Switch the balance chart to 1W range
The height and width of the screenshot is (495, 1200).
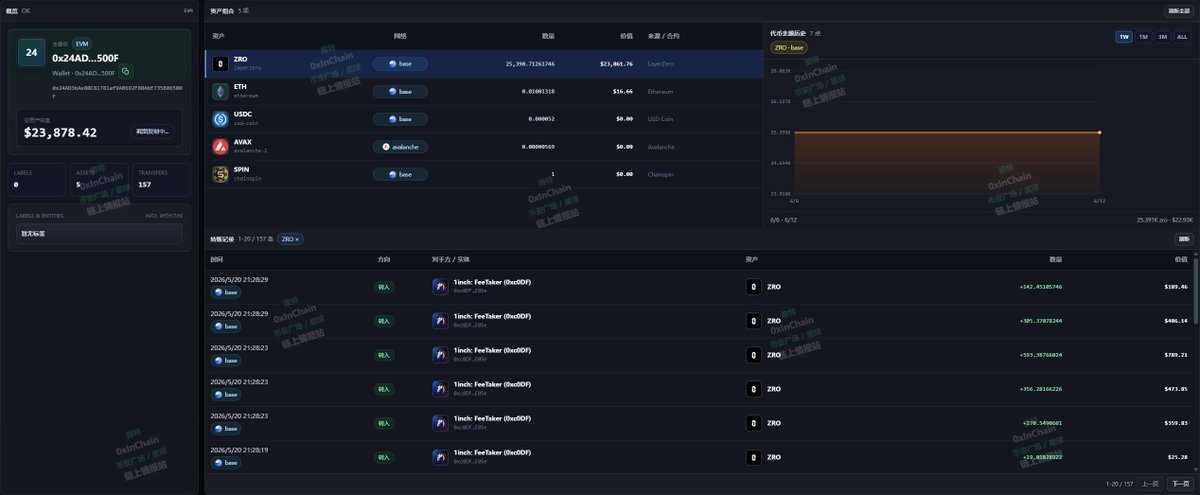pyautogui.click(x=1125, y=37)
